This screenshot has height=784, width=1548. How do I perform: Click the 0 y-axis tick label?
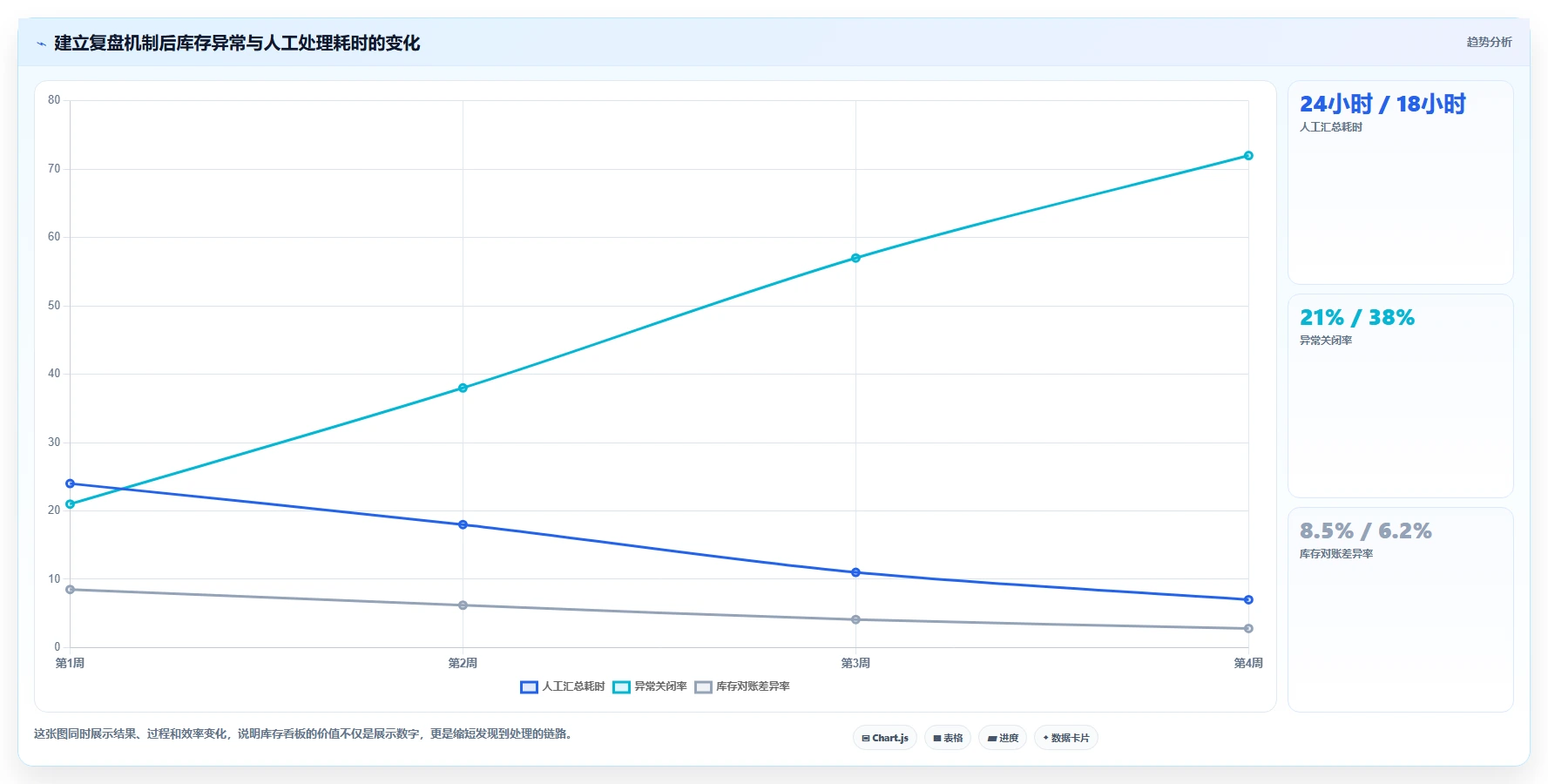pyautogui.click(x=57, y=647)
